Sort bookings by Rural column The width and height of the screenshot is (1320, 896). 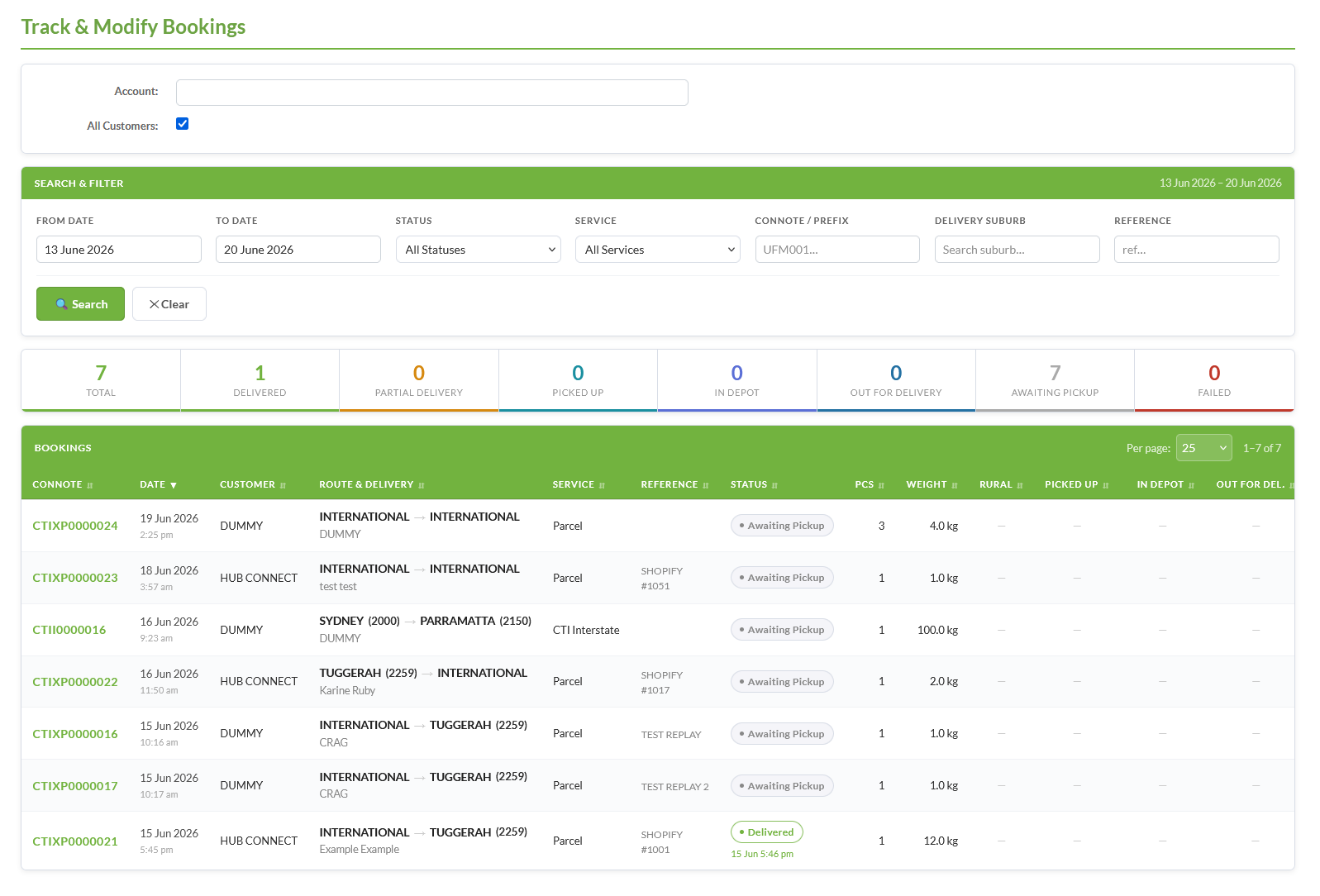(x=1001, y=484)
